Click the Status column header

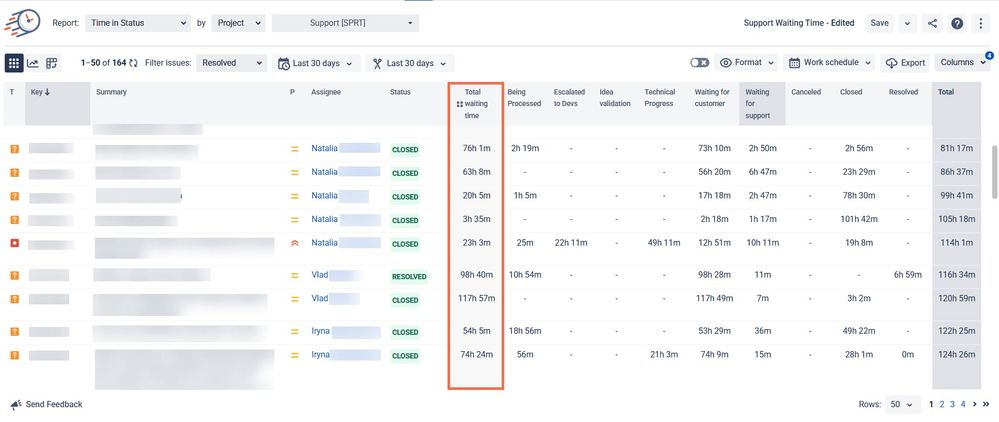click(400, 92)
